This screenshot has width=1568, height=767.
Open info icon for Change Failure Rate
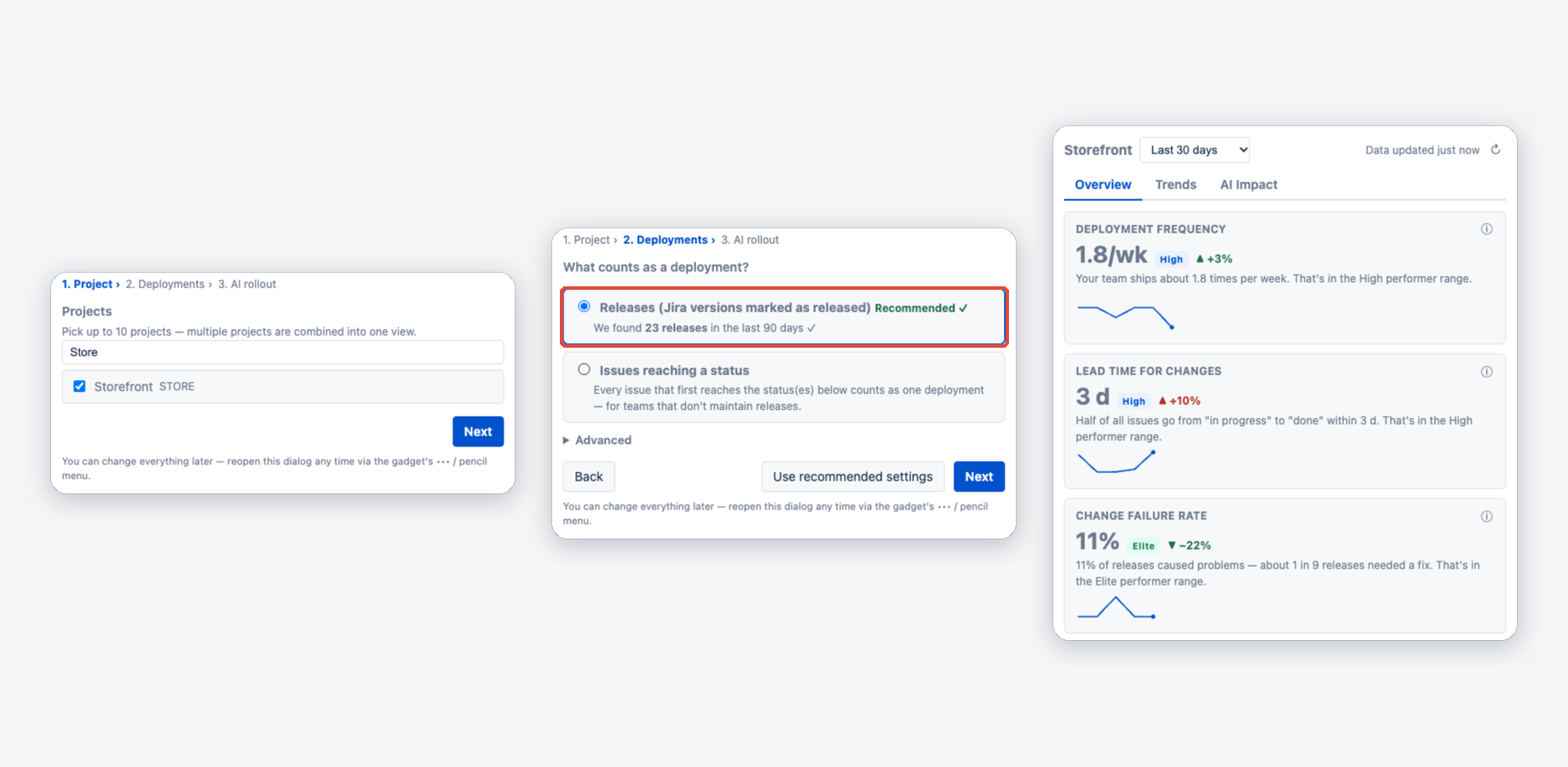point(1486,516)
